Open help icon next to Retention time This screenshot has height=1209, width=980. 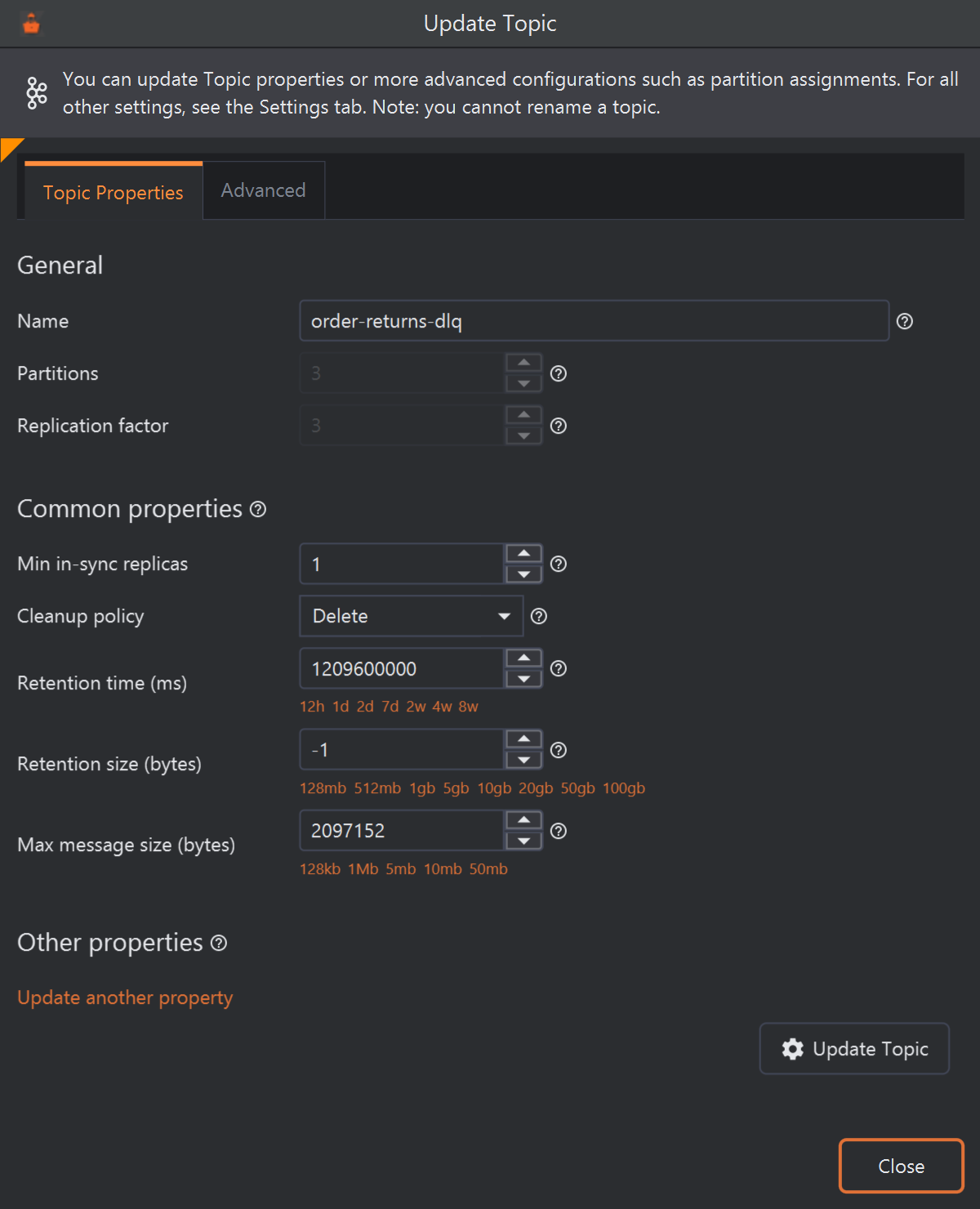tap(558, 668)
